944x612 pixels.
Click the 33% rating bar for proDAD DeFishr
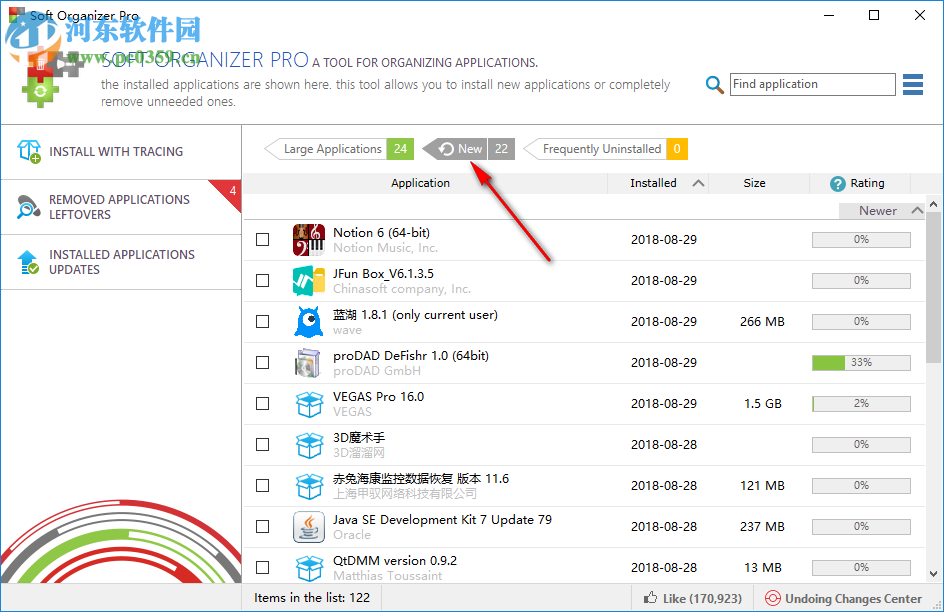click(x=861, y=362)
